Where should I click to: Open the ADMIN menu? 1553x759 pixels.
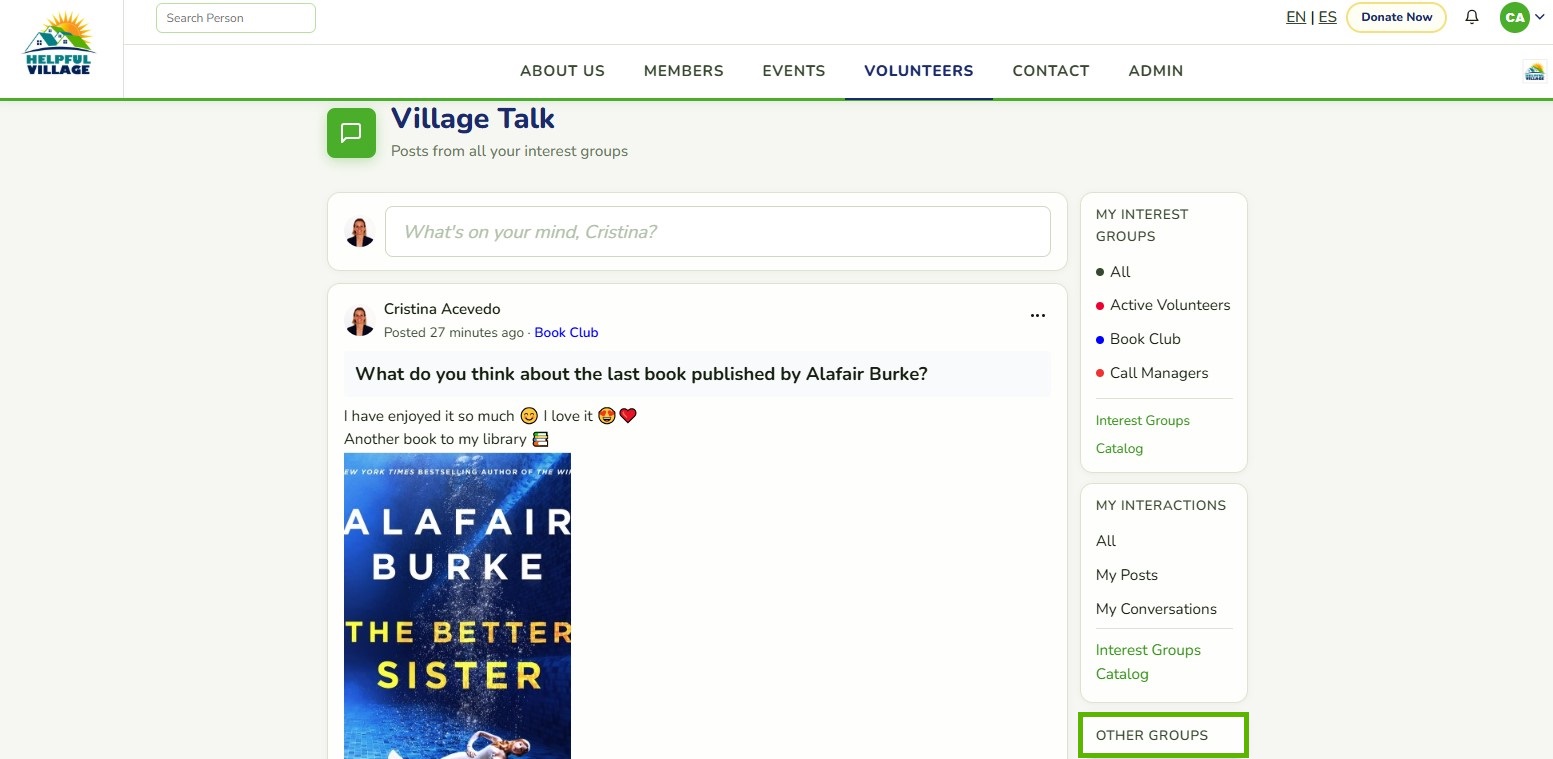pyautogui.click(x=1156, y=71)
